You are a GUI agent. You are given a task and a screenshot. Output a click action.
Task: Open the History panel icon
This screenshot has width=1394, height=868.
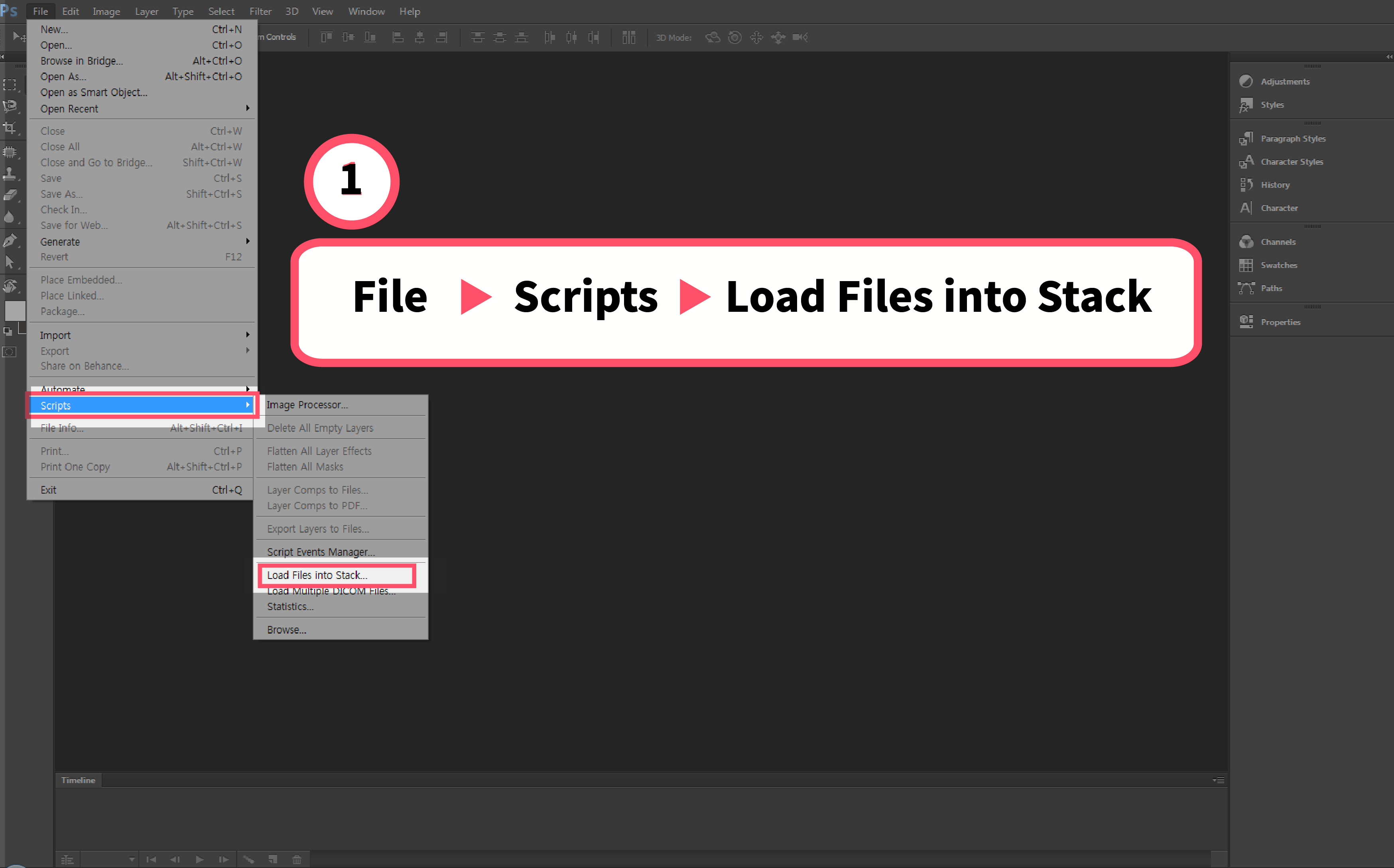(x=1245, y=185)
